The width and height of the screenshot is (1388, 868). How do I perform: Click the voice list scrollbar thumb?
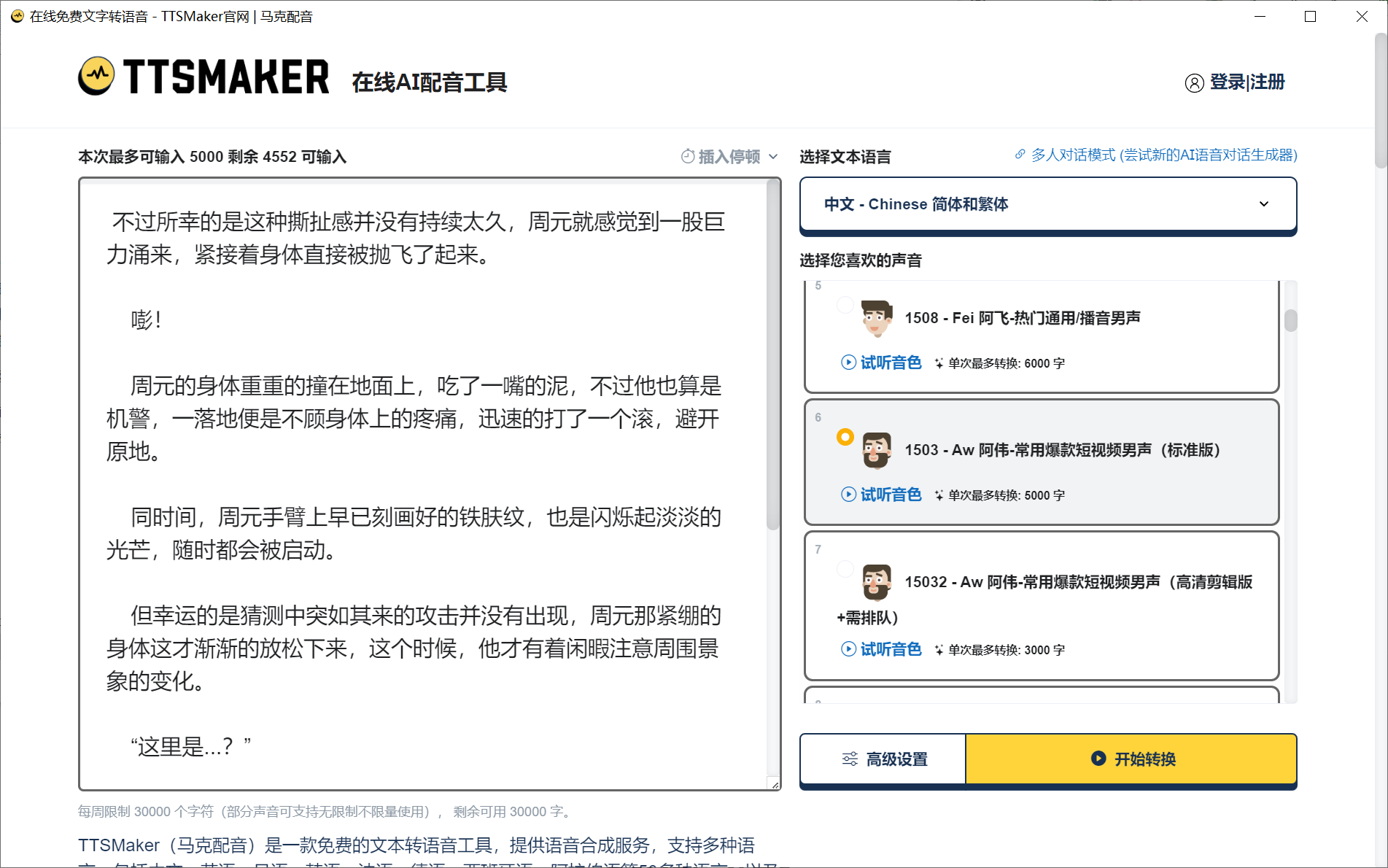click(x=1291, y=320)
